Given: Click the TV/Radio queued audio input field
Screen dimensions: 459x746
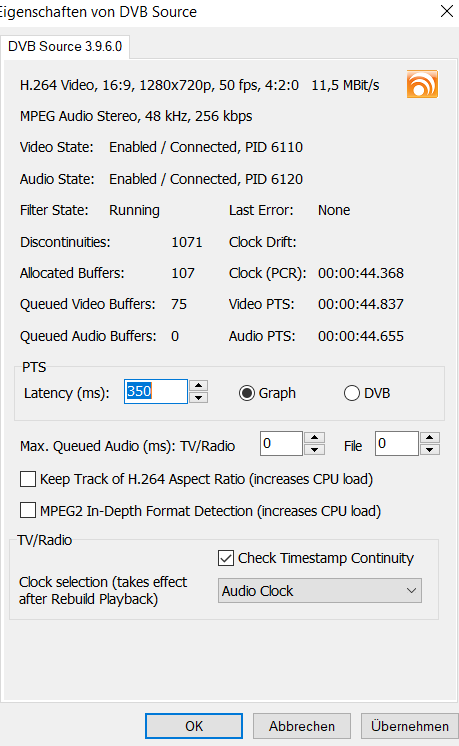Looking at the screenshot, I should coord(281,443).
